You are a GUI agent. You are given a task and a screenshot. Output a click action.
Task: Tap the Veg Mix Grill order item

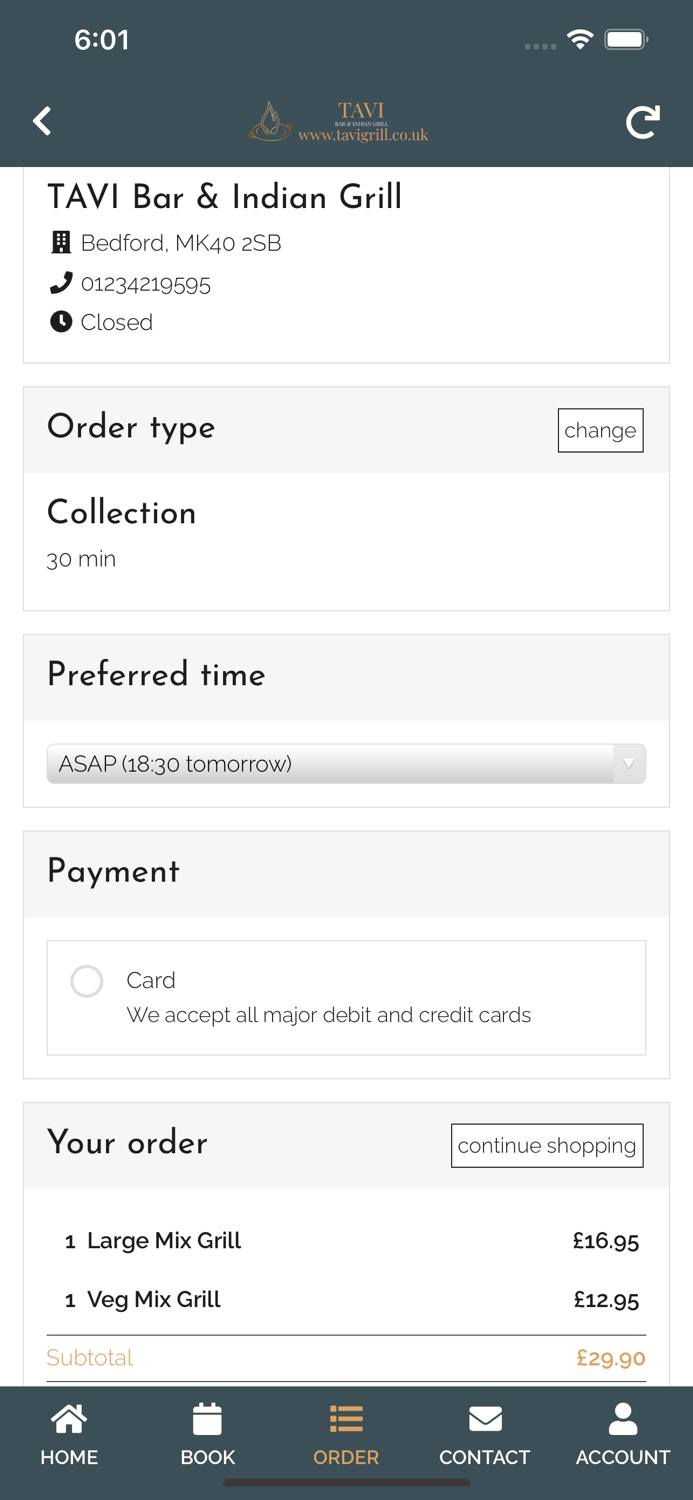tap(154, 1300)
